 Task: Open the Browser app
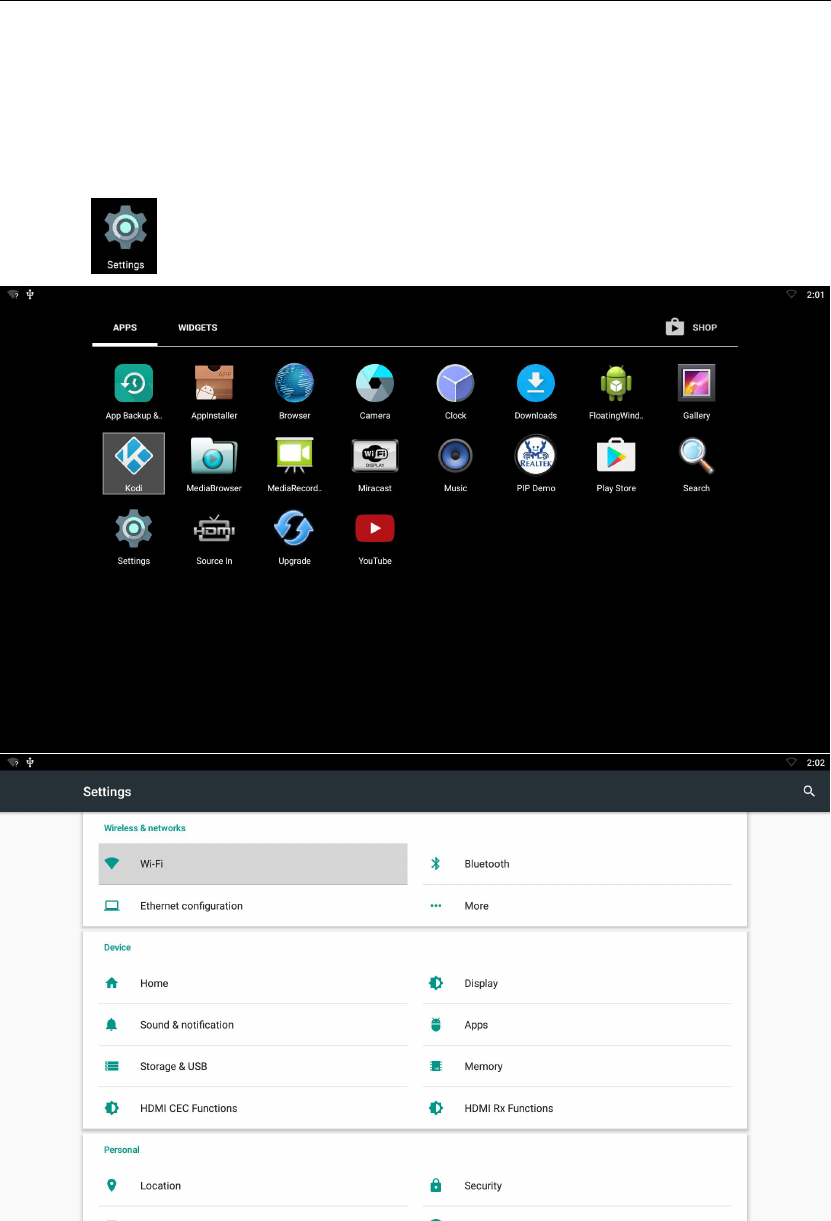click(295, 391)
